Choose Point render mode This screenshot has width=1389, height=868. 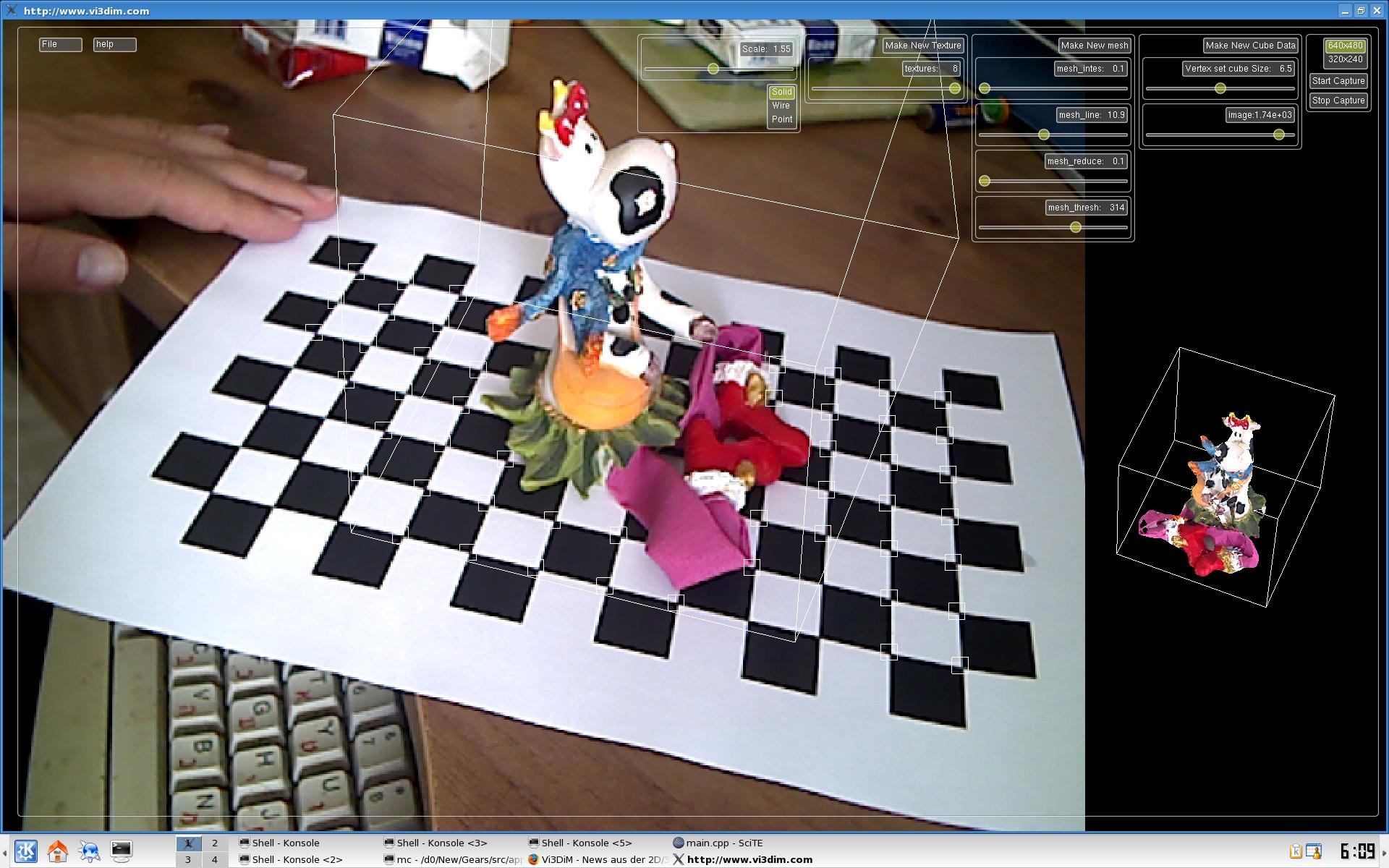point(781,119)
